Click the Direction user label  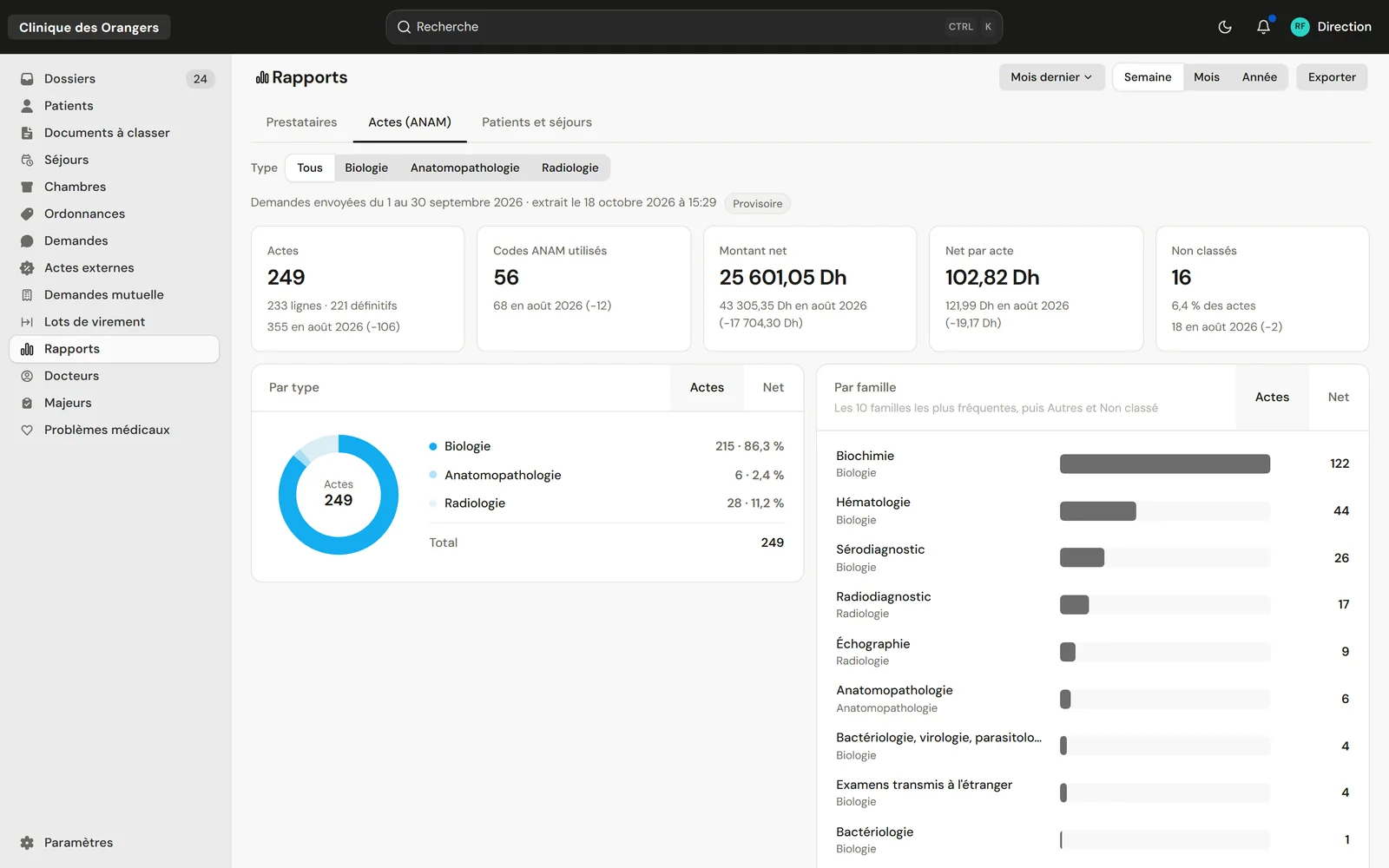coord(1344,27)
